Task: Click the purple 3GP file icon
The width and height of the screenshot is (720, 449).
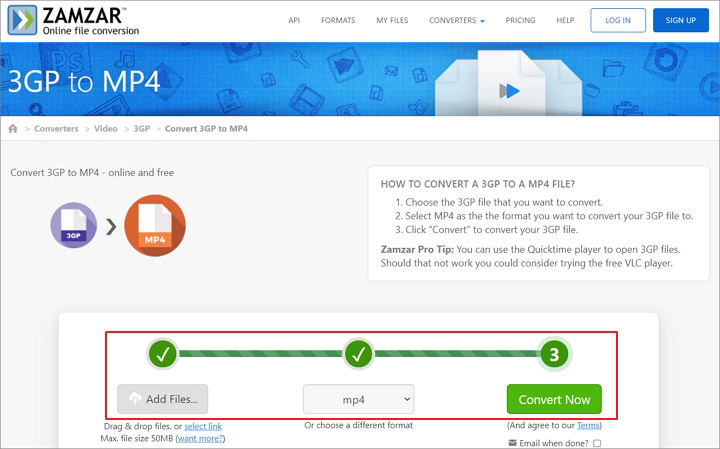Action: pyautogui.click(x=73, y=225)
